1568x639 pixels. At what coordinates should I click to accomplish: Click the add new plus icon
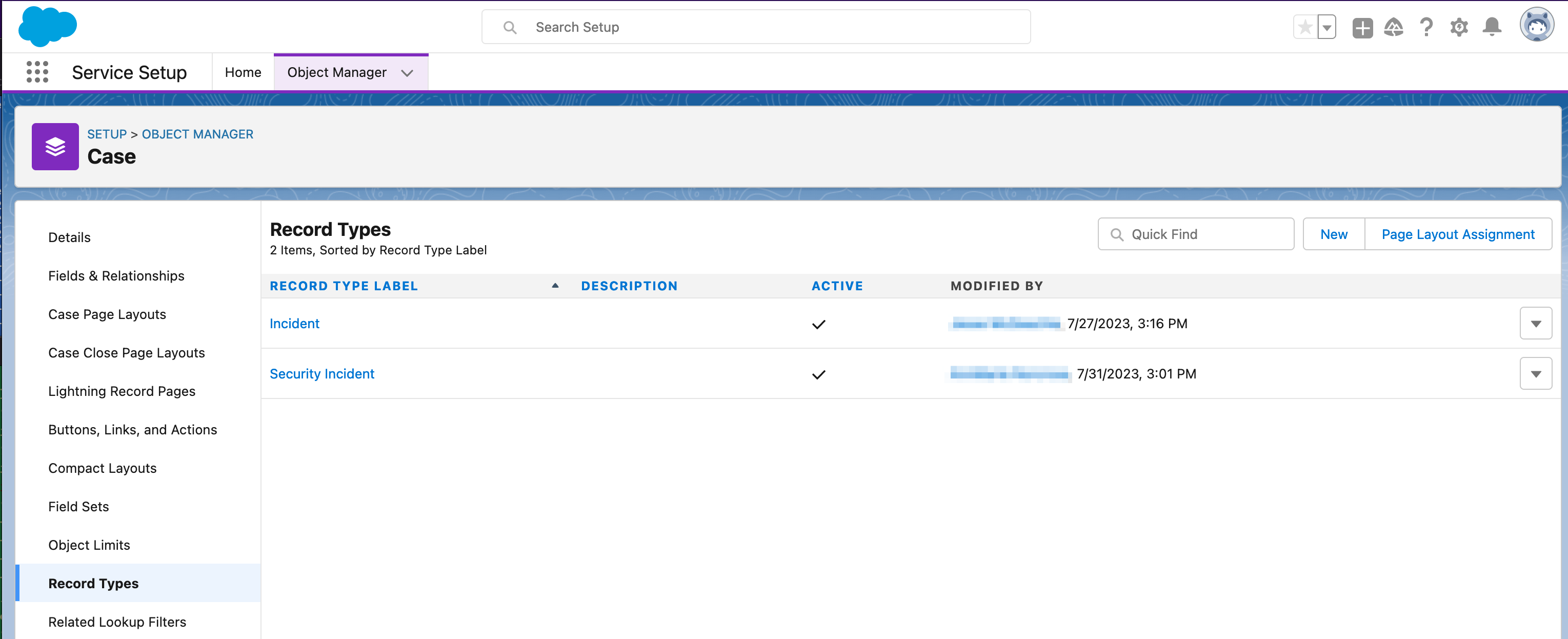click(1362, 27)
